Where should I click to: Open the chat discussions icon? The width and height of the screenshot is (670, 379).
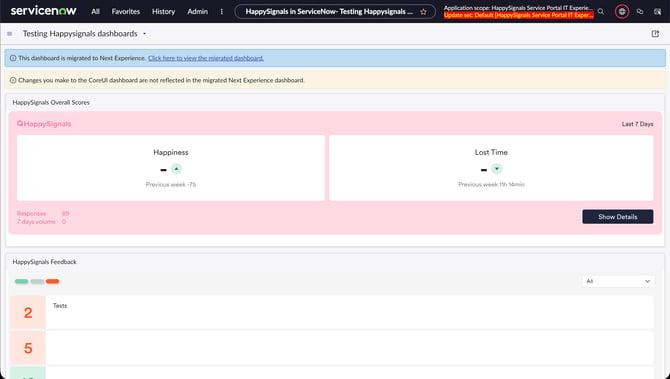tap(640, 12)
